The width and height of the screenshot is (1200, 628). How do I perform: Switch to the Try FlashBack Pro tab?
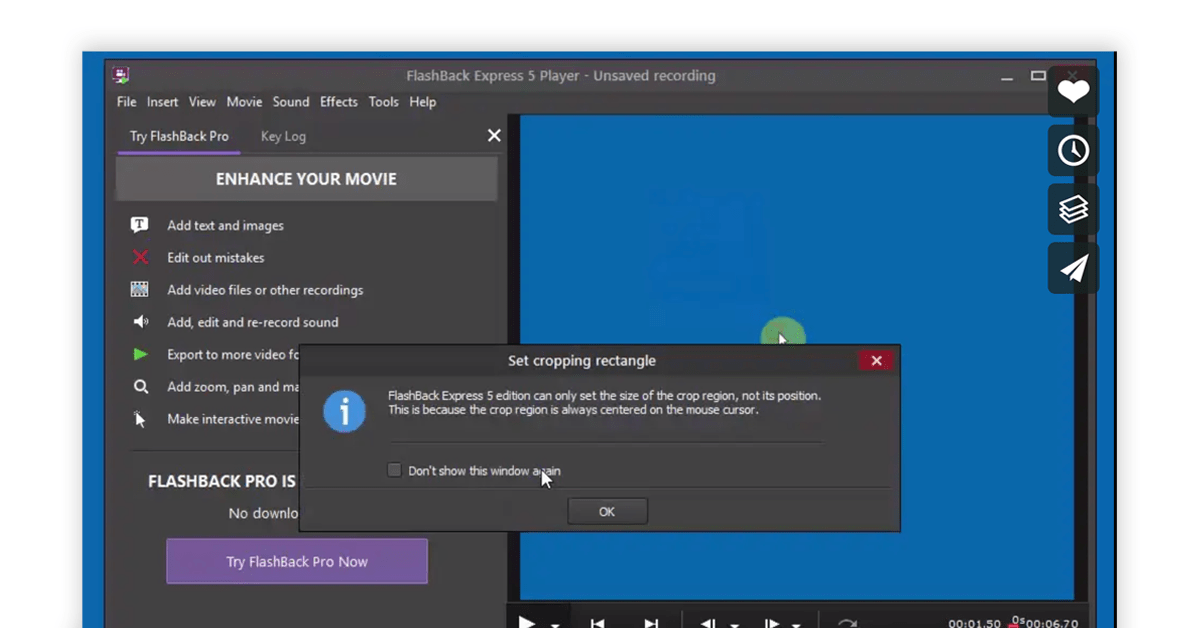(179, 136)
